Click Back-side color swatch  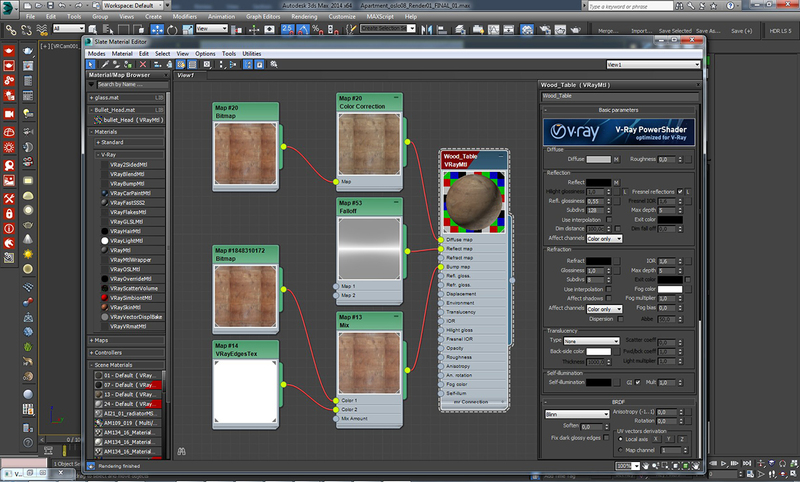(x=598, y=351)
